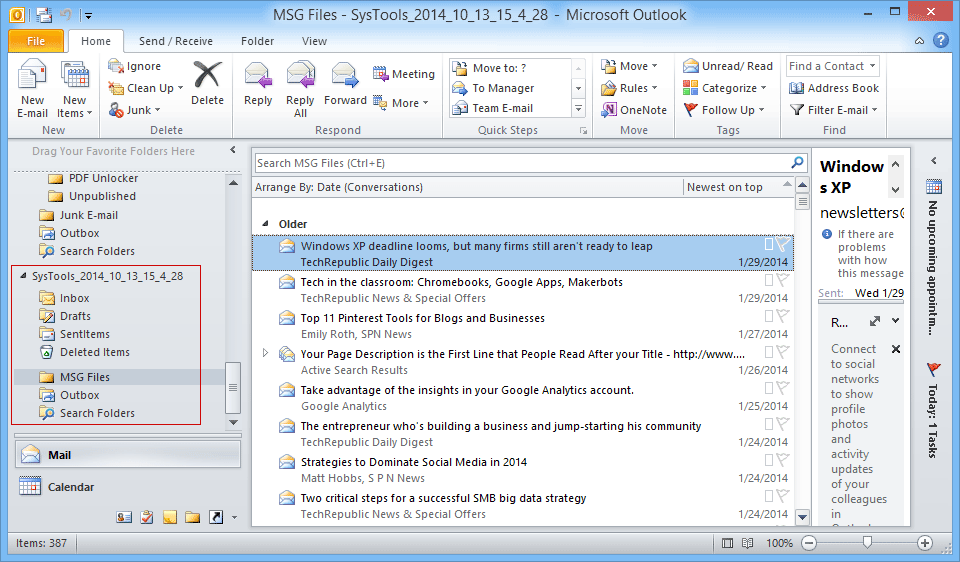Click Arrange By: Date (Conversations) header

339,187
